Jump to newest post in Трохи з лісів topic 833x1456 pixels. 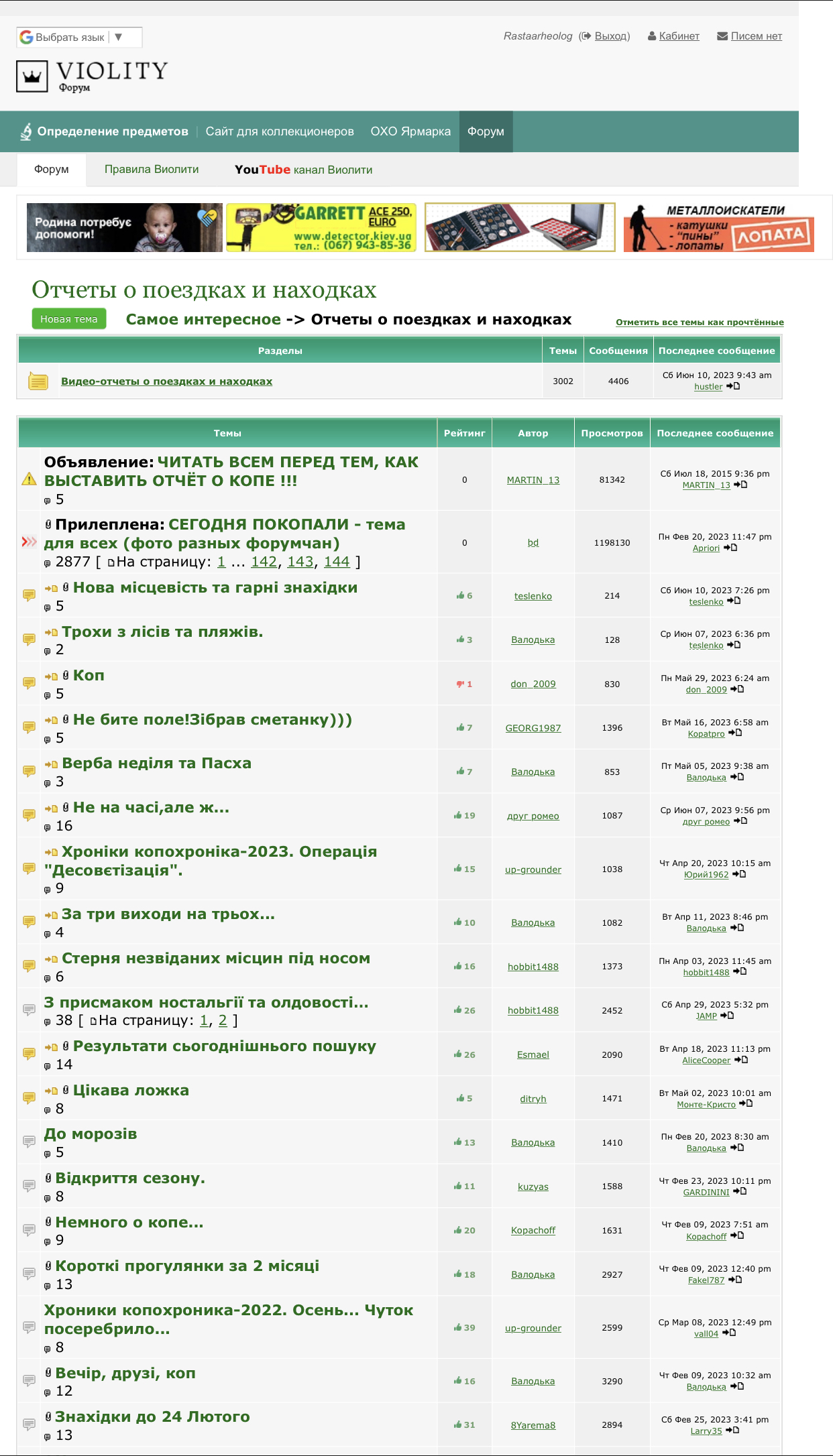(51, 632)
